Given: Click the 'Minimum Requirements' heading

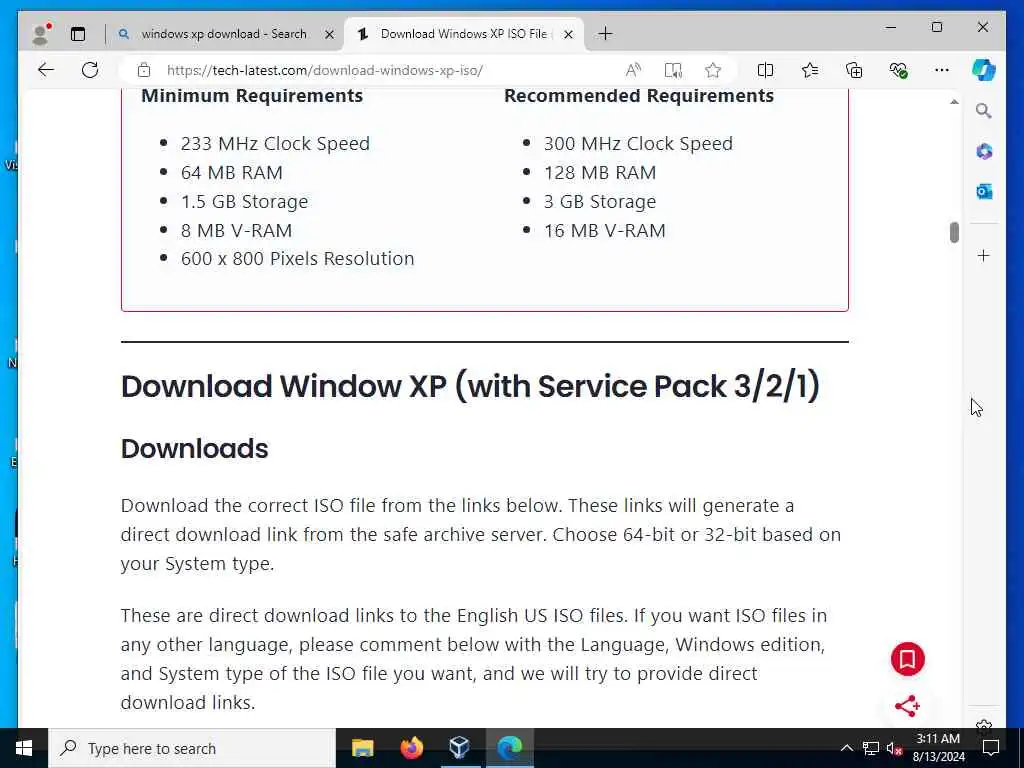Looking at the screenshot, I should click(x=252, y=95).
